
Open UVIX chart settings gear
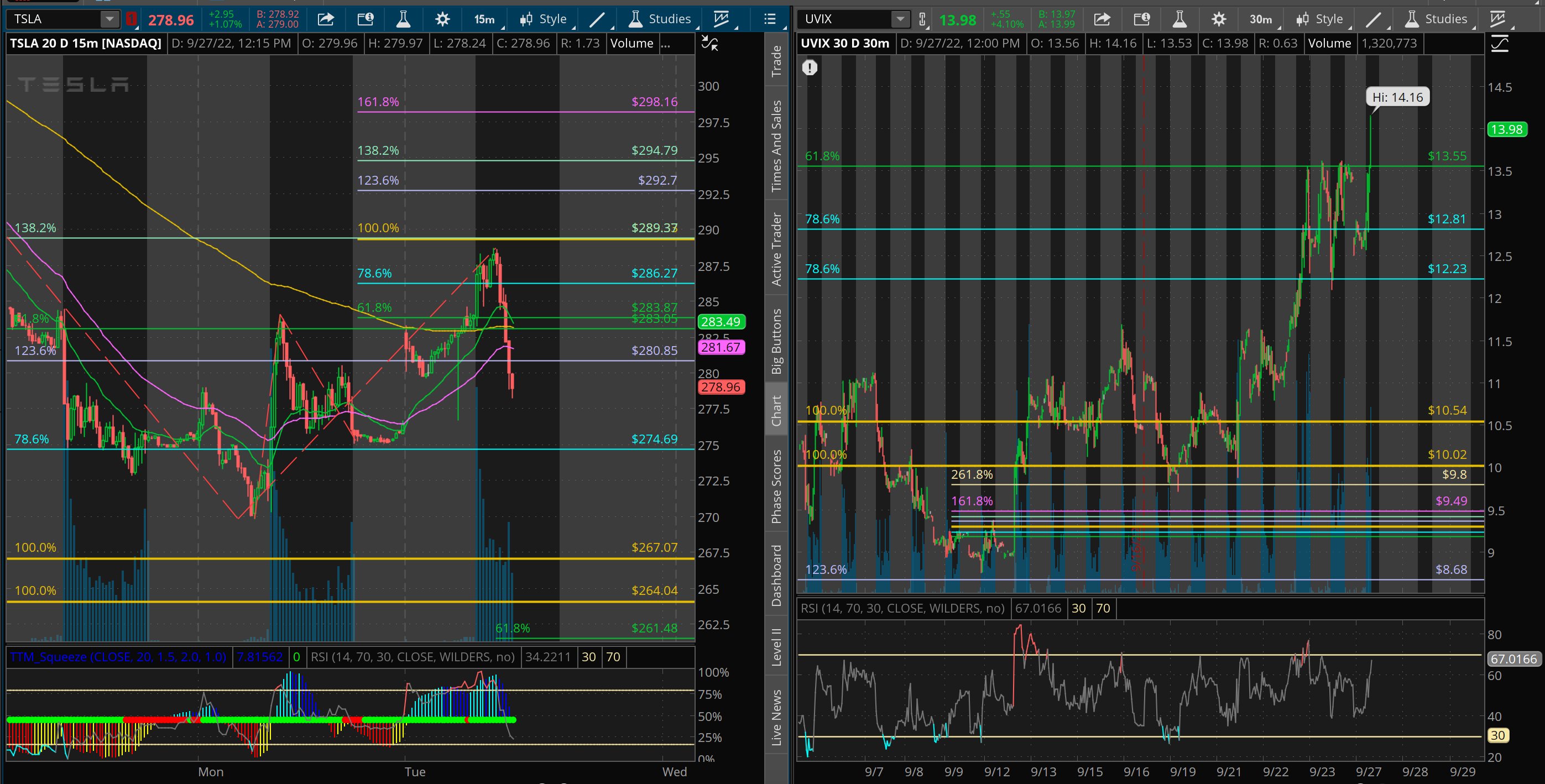click(x=1219, y=19)
